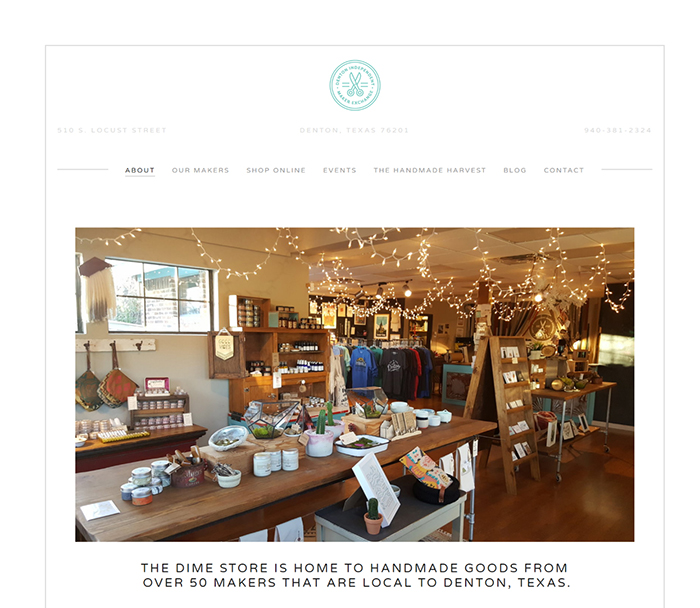The width and height of the screenshot is (700, 608).
Task: Visit the Blog section
Action: pos(515,170)
